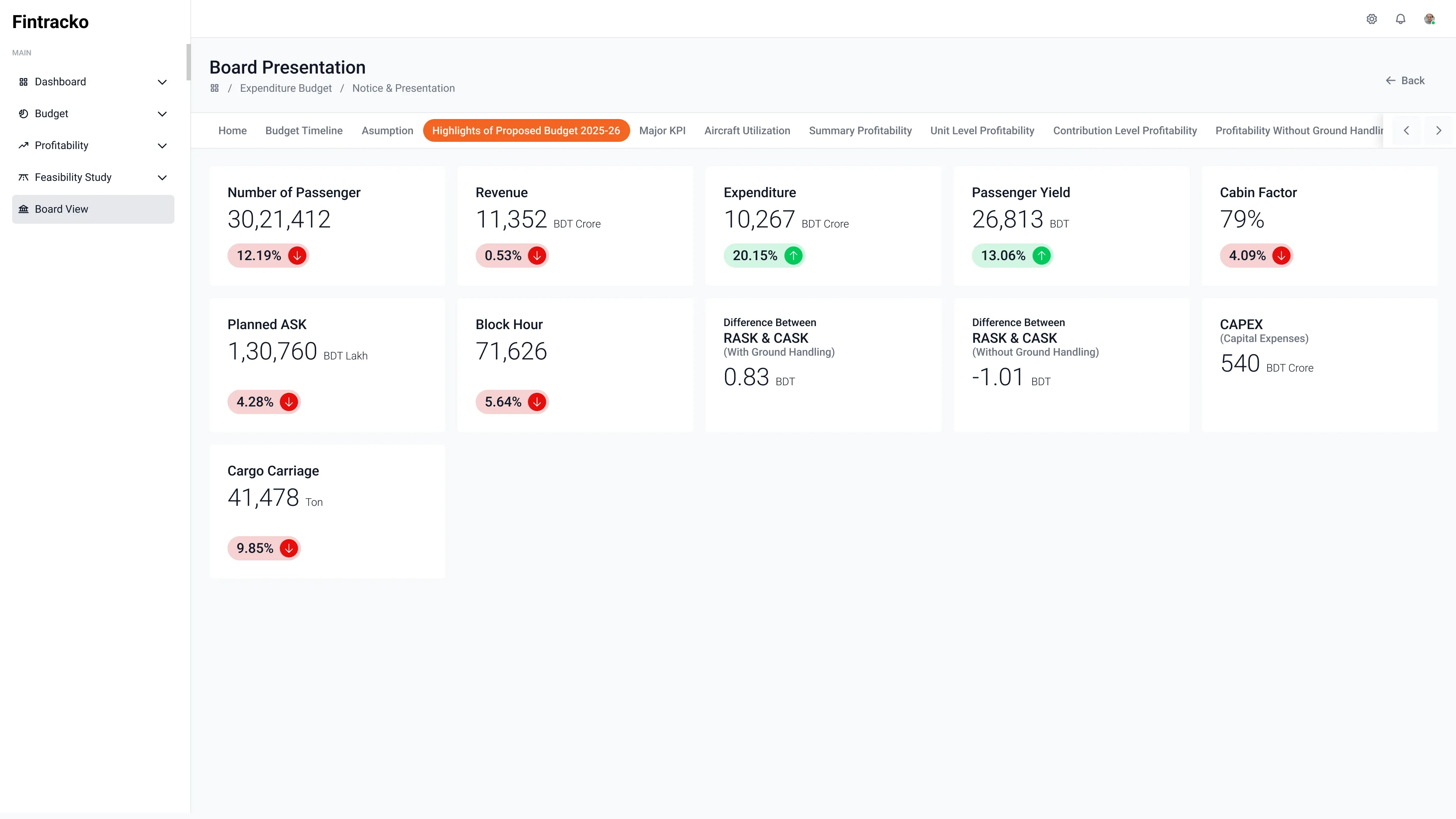Viewport: 1456px width, 819px height.
Task: Open the user avatar profile
Action: tap(1429, 19)
